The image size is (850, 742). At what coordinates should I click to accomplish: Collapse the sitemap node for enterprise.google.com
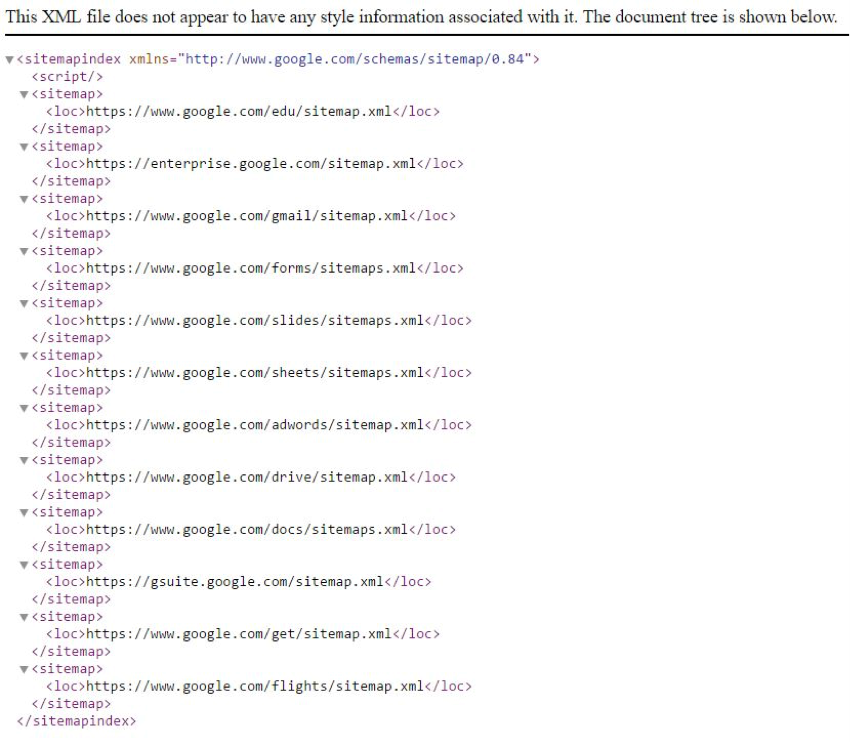point(24,147)
